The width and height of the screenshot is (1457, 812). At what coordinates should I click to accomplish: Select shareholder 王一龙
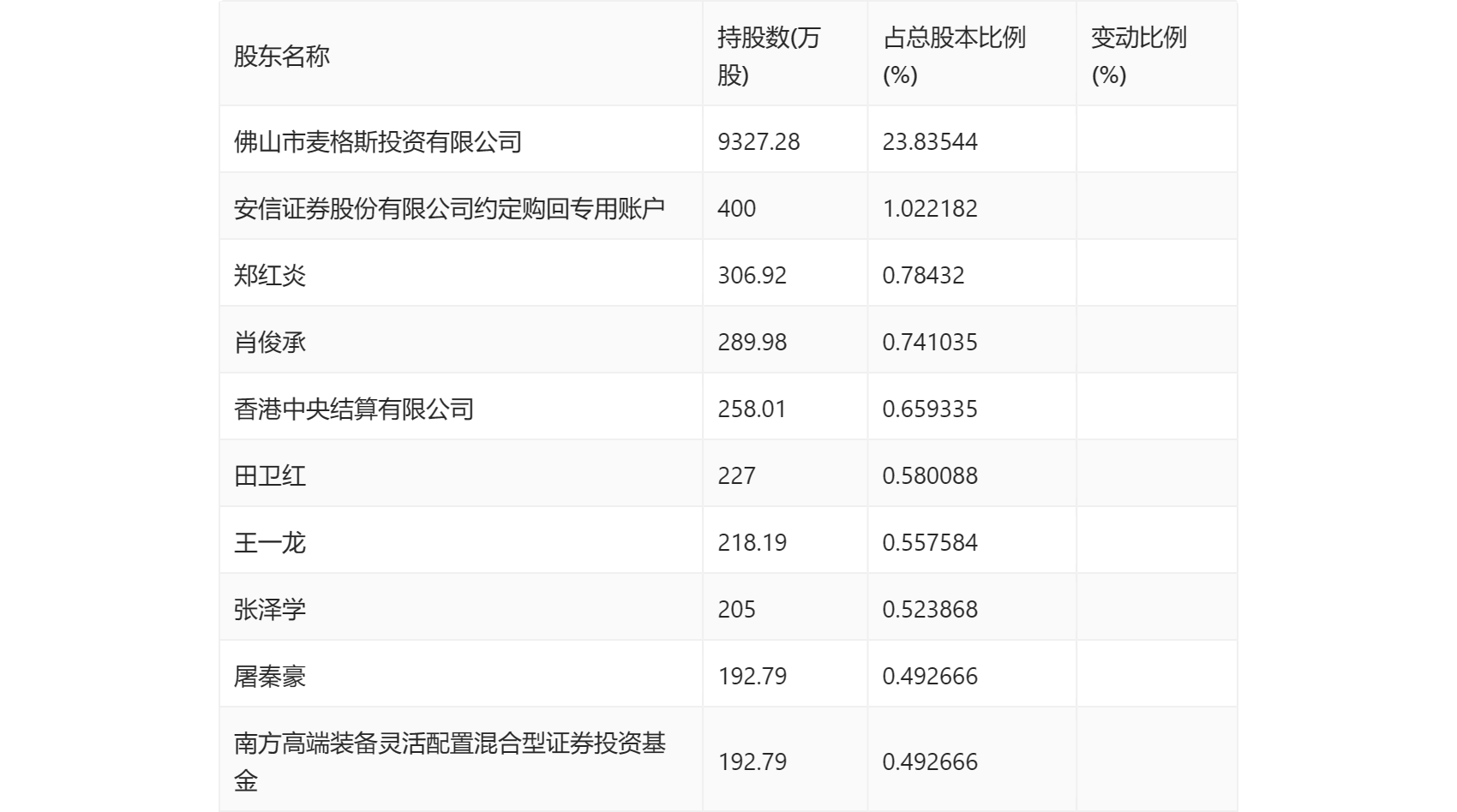[270, 542]
